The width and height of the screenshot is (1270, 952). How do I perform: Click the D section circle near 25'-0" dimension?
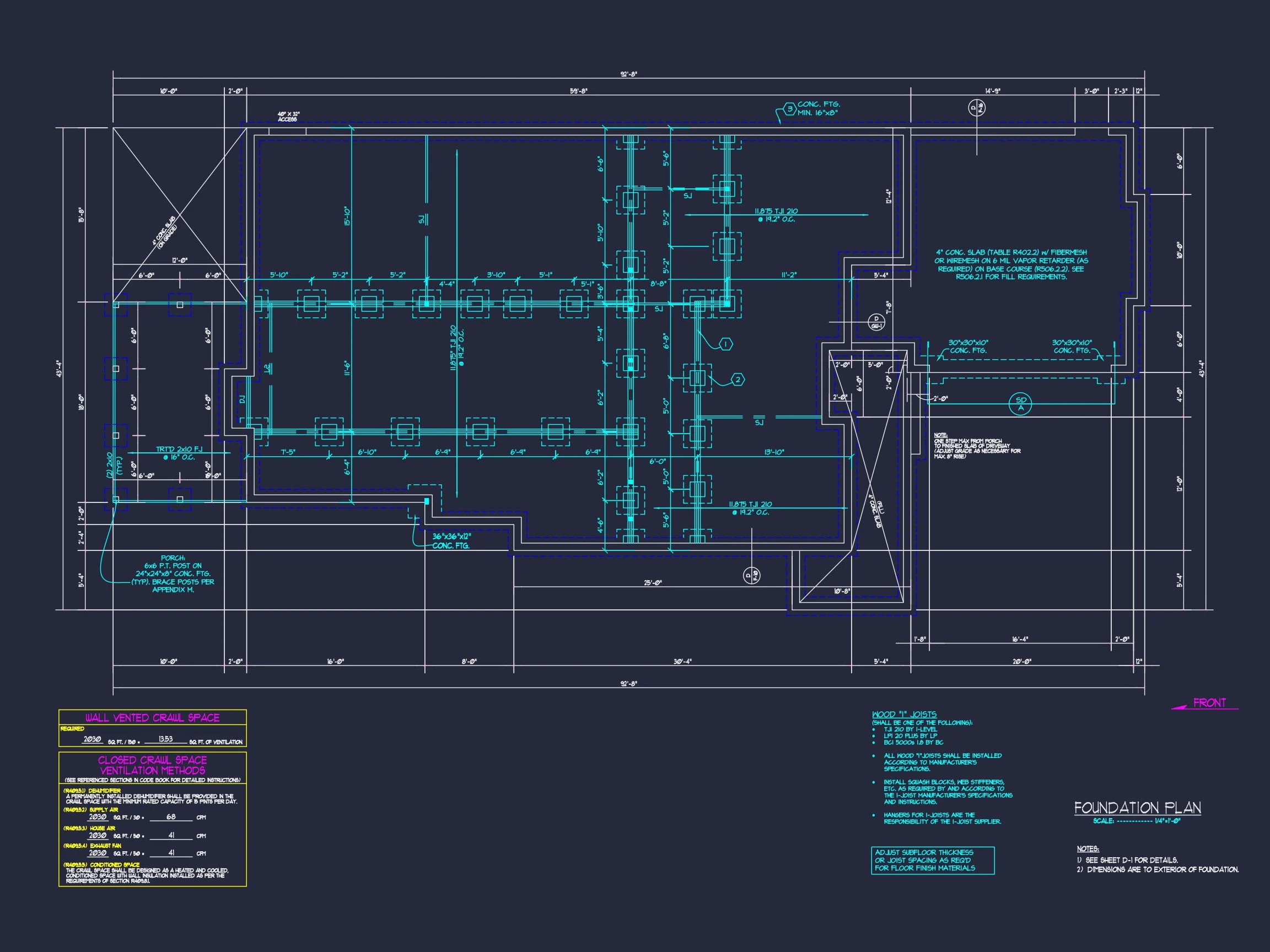tap(751, 575)
